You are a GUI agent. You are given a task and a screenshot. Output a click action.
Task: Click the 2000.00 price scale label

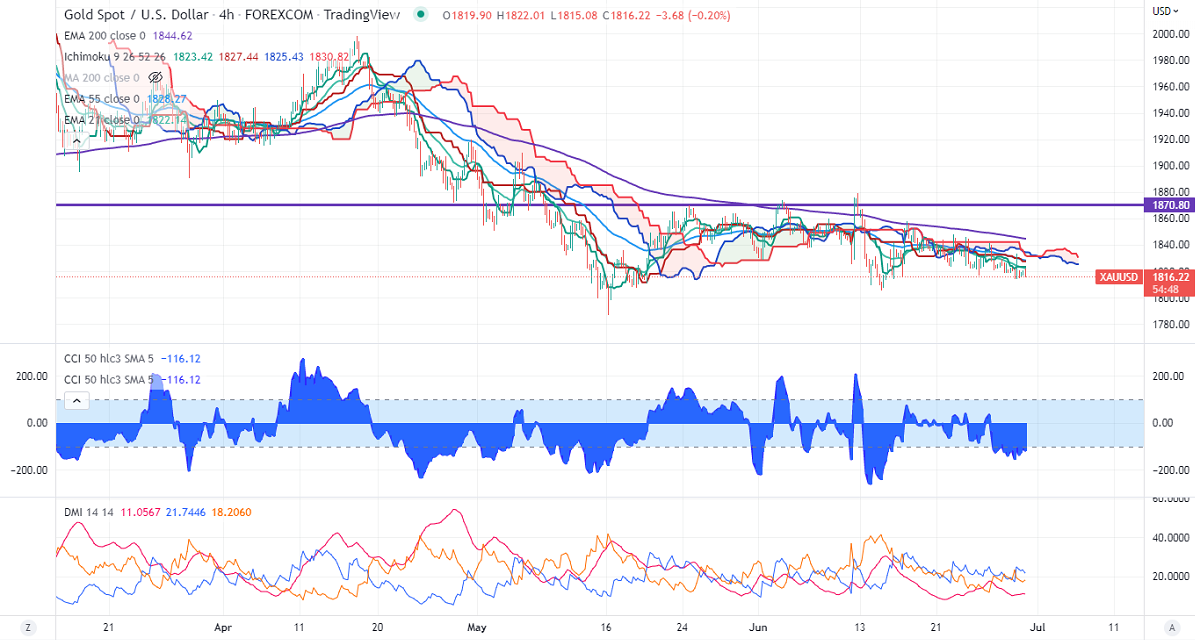coord(1172,34)
